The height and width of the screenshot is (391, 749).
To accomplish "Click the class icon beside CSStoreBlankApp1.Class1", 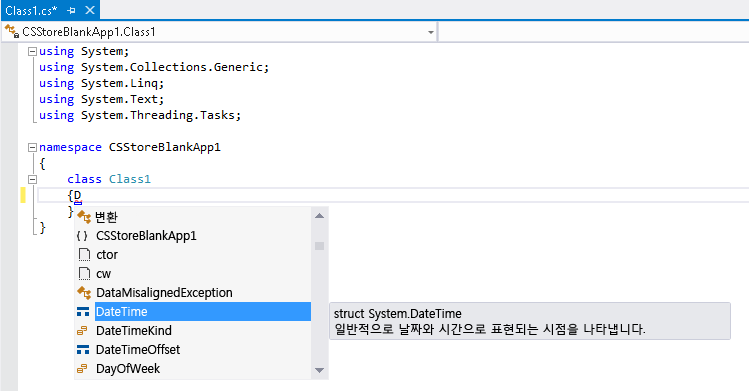I will [x=11, y=32].
